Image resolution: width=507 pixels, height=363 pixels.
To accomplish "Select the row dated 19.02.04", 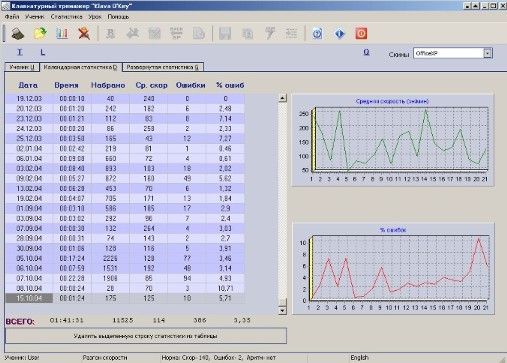I will click(125, 199).
